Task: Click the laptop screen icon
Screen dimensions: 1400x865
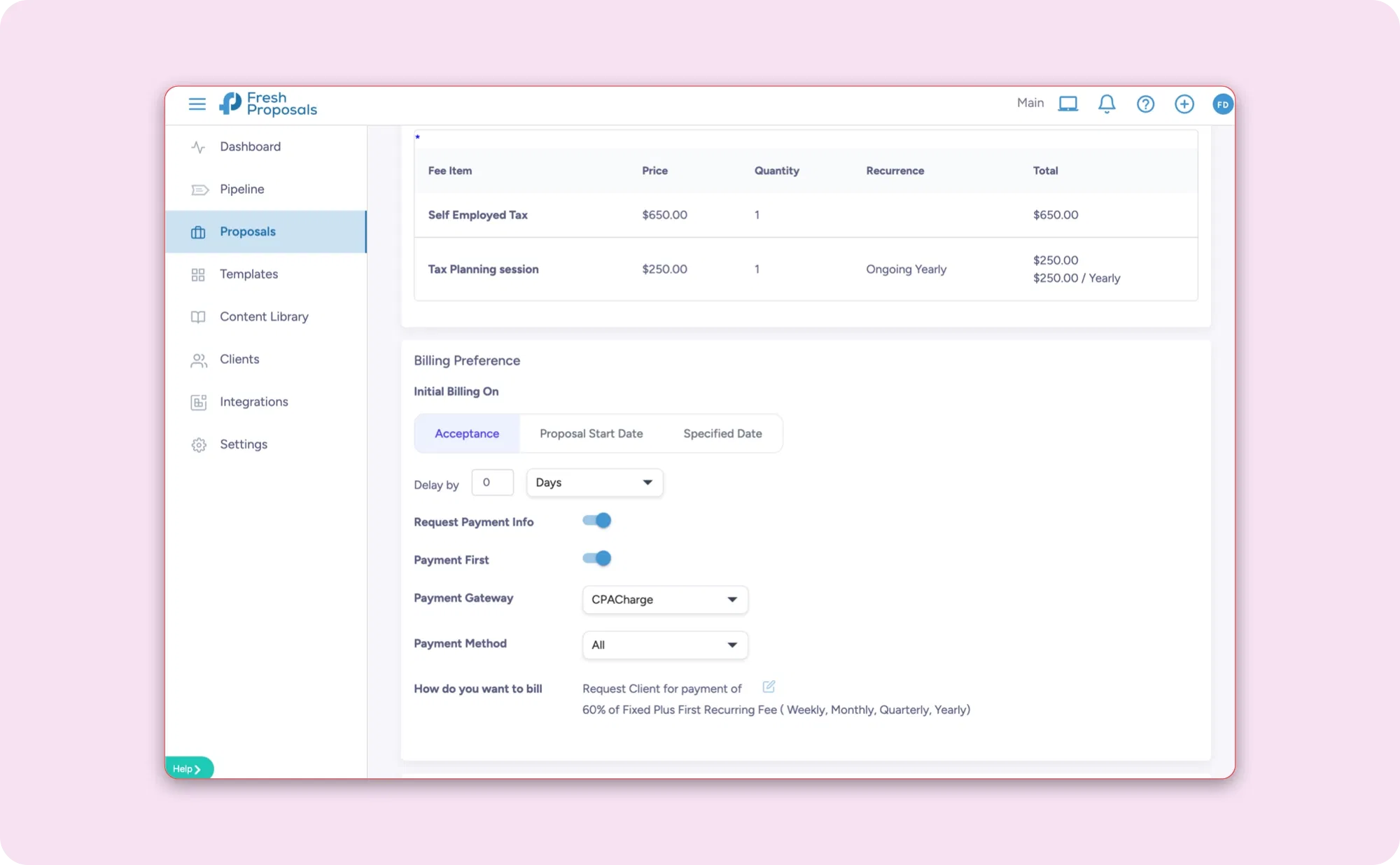Action: 1067,104
